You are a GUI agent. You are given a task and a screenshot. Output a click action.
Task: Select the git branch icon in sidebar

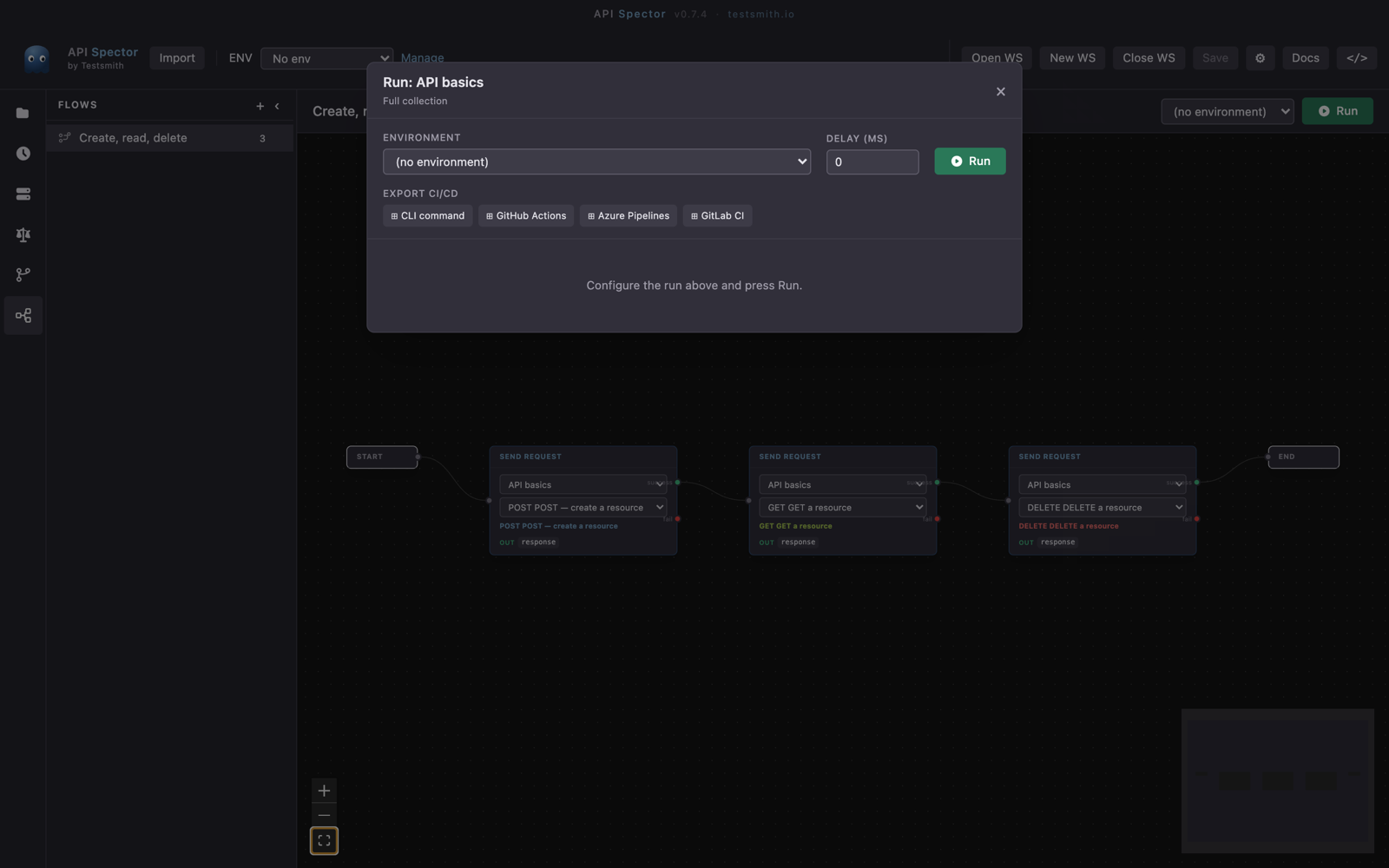tap(23, 274)
